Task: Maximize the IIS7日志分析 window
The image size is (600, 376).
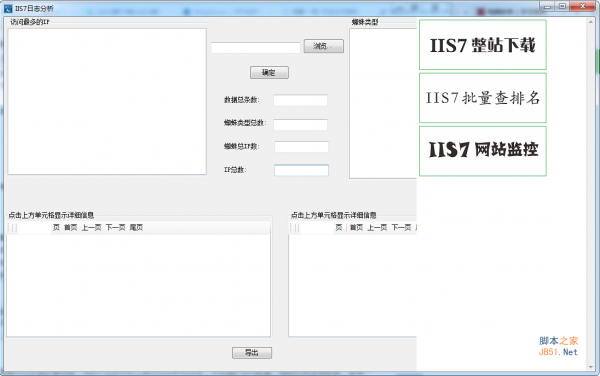Action: tap(562, 6)
